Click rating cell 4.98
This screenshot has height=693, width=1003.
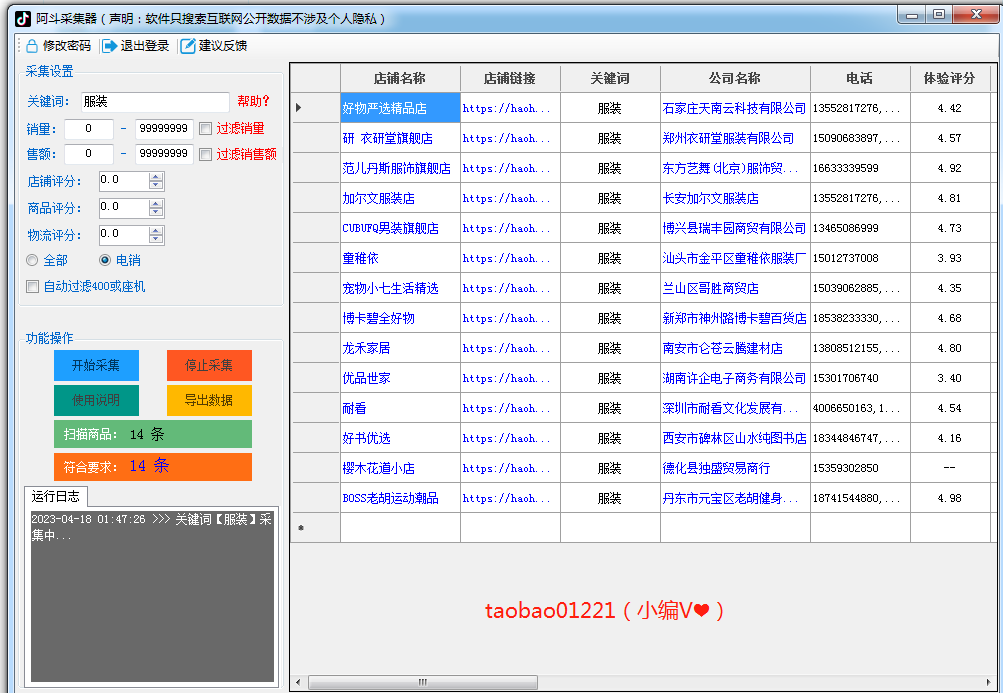click(x=950, y=498)
